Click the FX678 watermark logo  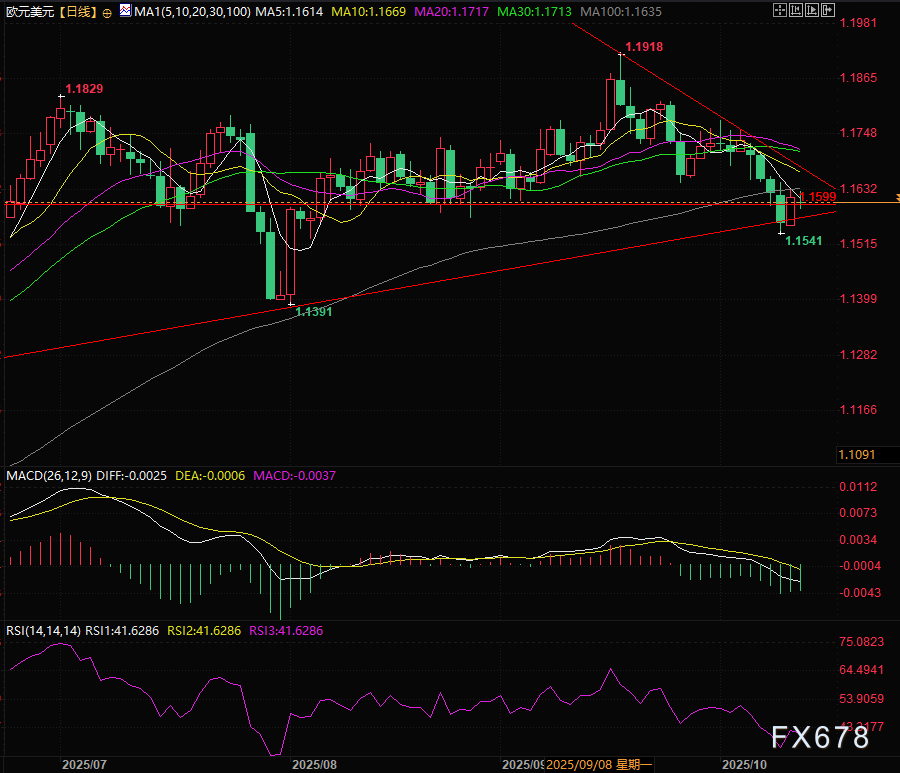coord(820,738)
